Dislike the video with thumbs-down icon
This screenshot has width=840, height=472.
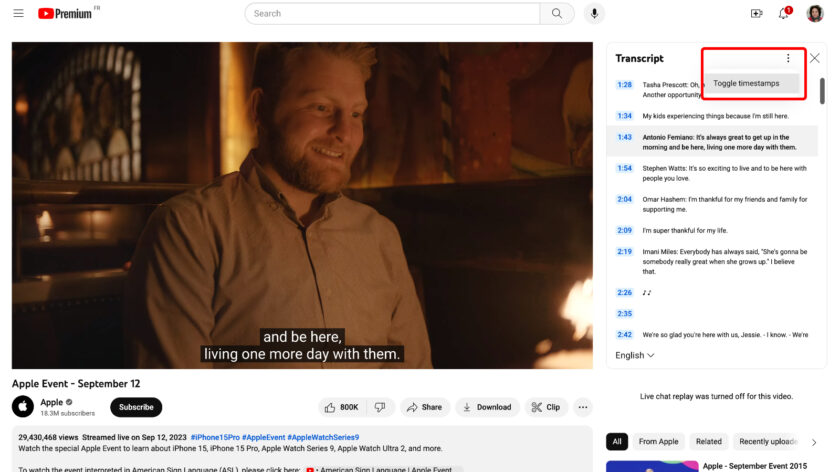[x=380, y=407]
